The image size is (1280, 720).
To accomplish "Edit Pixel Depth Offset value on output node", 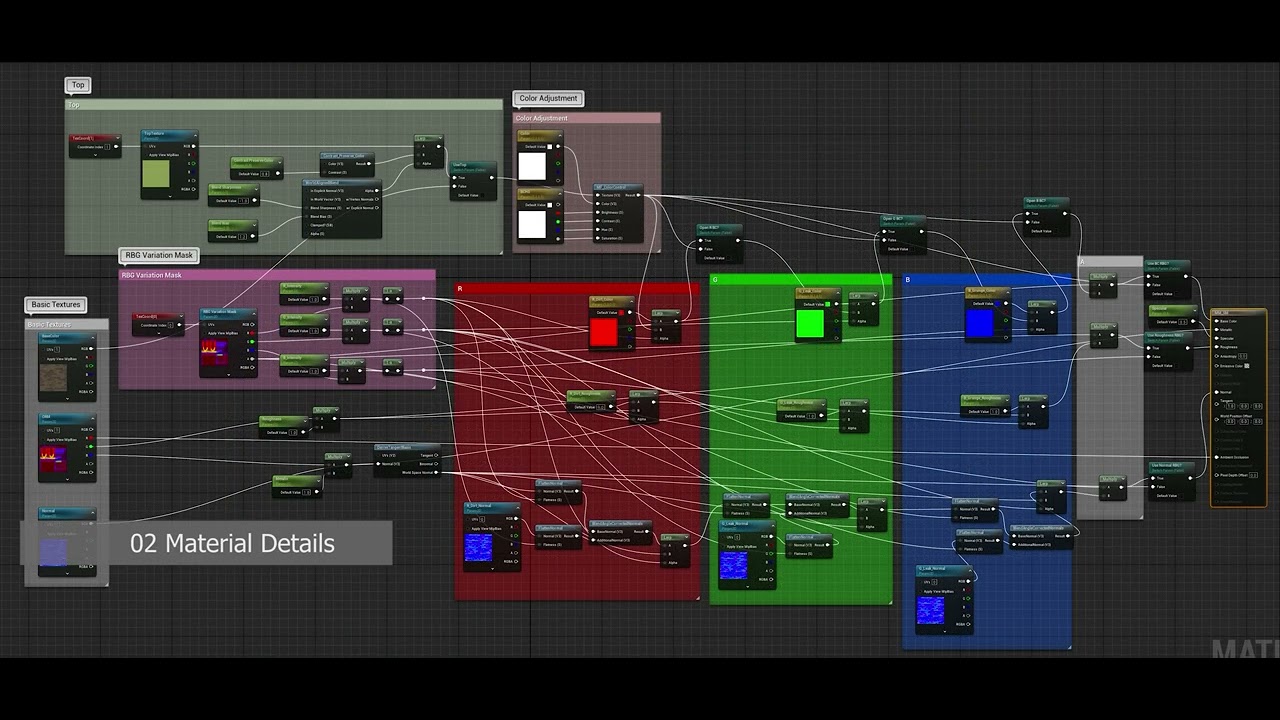I will click(x=1253, y=475).
